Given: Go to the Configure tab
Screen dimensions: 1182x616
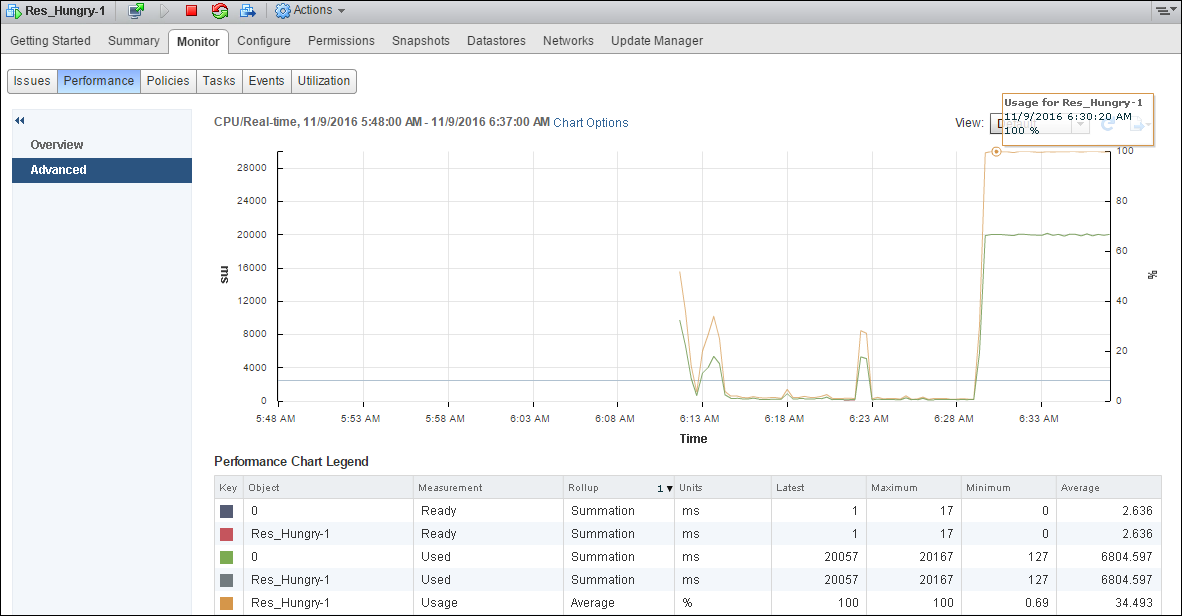Looking at the screenshot, I should coord(264,41).
